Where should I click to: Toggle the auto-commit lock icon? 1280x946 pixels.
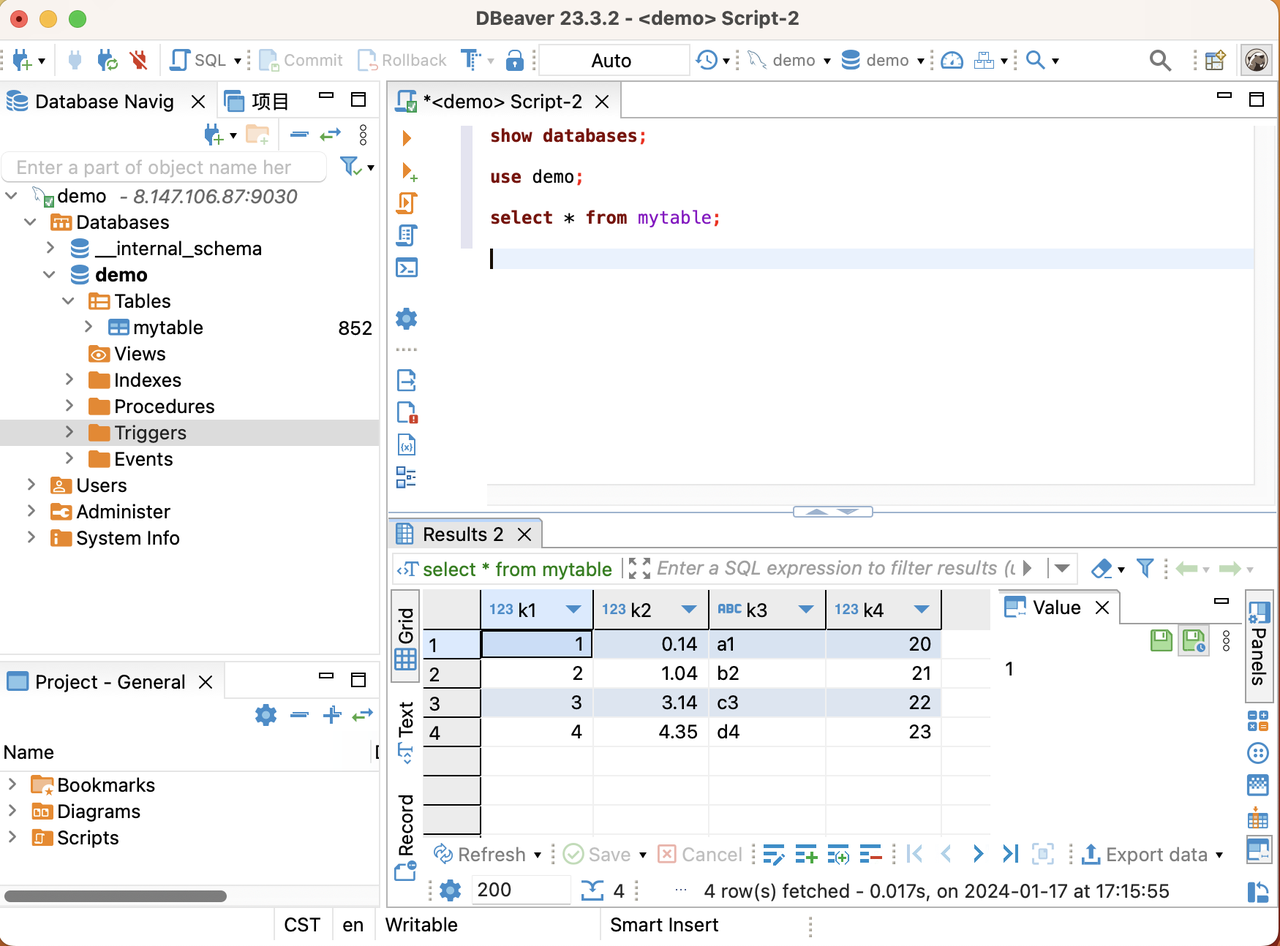pyautogui.click(x=516, y=60)
